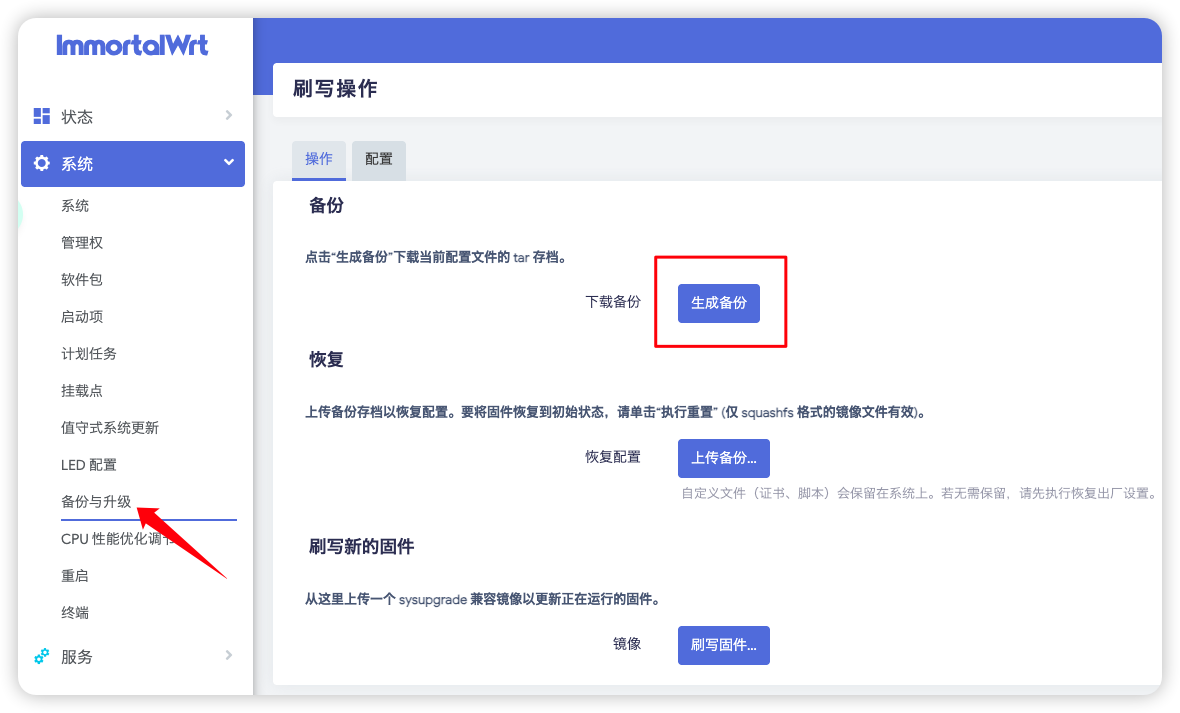Collapse the 系统 menu chevron
The height and width of the screenshot is (713, 1180).
click(229, 162)
